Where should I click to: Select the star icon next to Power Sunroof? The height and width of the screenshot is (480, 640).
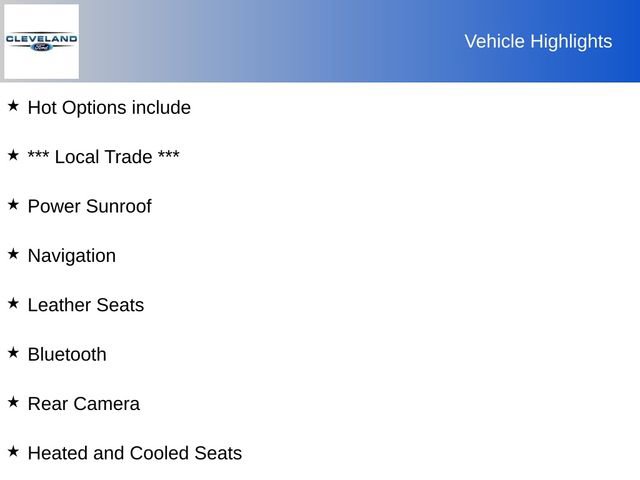(x=13, y=204)
